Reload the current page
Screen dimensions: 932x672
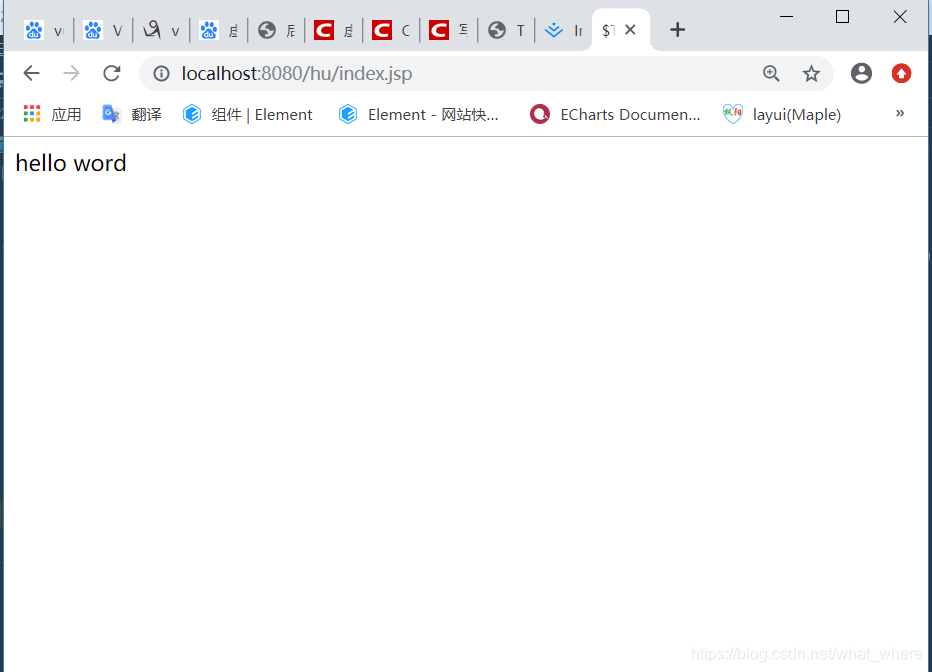(112, 73)
